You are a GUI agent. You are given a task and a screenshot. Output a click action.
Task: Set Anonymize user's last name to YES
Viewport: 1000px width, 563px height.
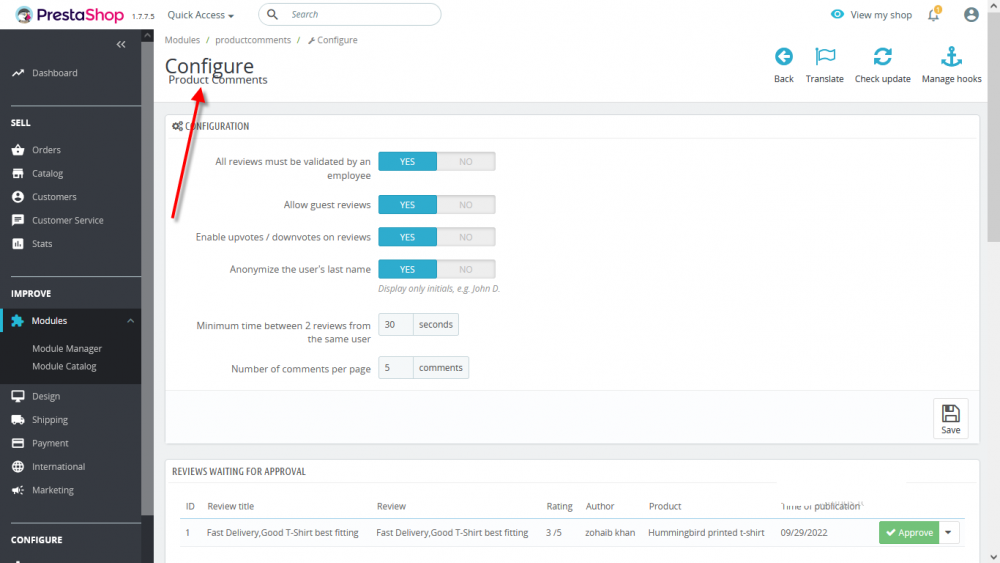(408, 269)
